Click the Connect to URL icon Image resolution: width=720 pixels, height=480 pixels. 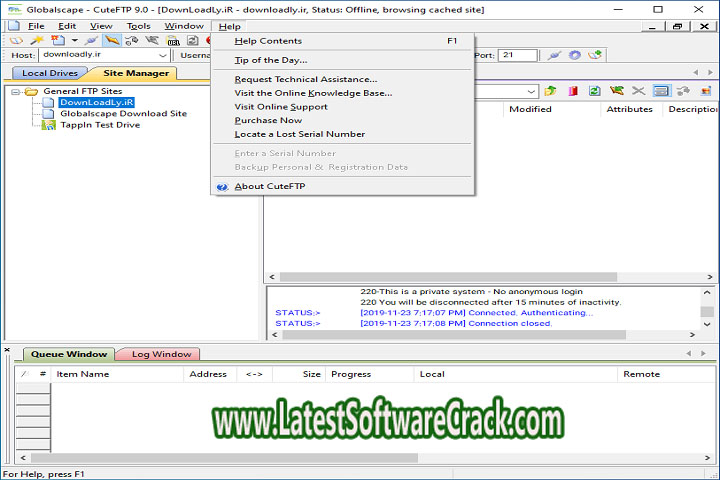pos(172,41)
